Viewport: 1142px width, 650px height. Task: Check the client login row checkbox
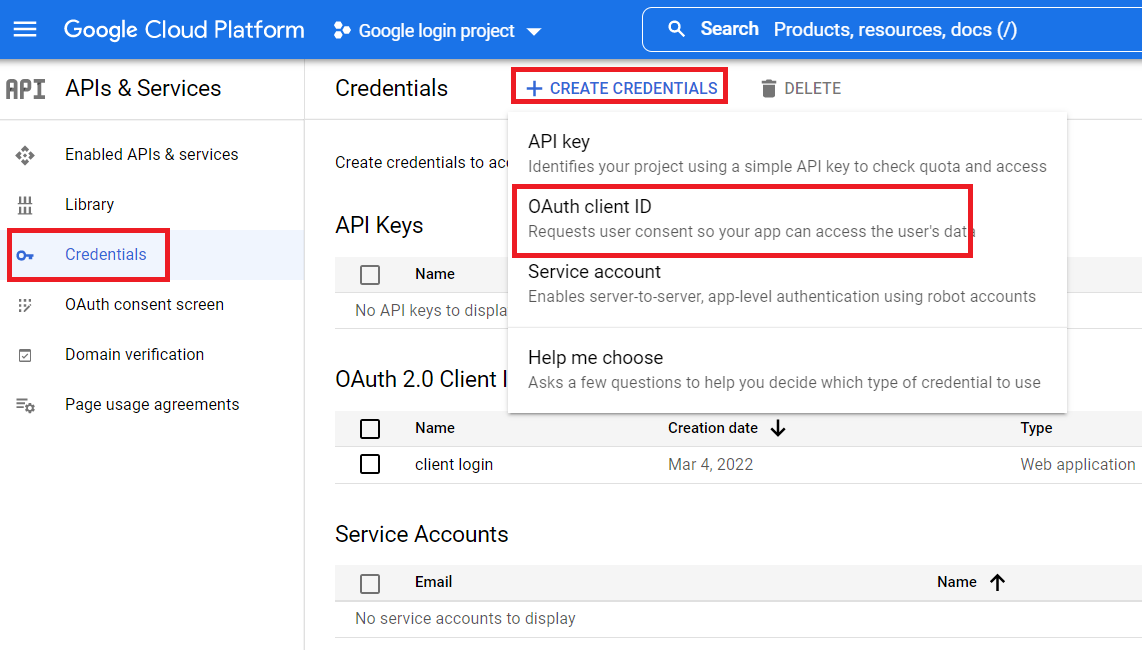(370, 464)
